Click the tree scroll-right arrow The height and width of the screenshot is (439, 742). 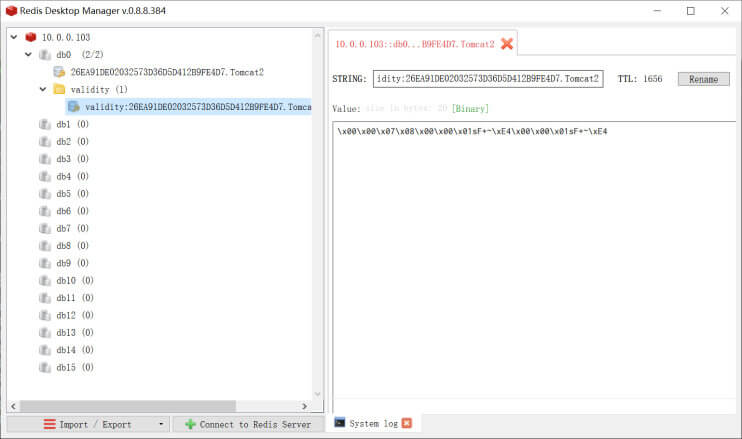click(x=304, y=406)
